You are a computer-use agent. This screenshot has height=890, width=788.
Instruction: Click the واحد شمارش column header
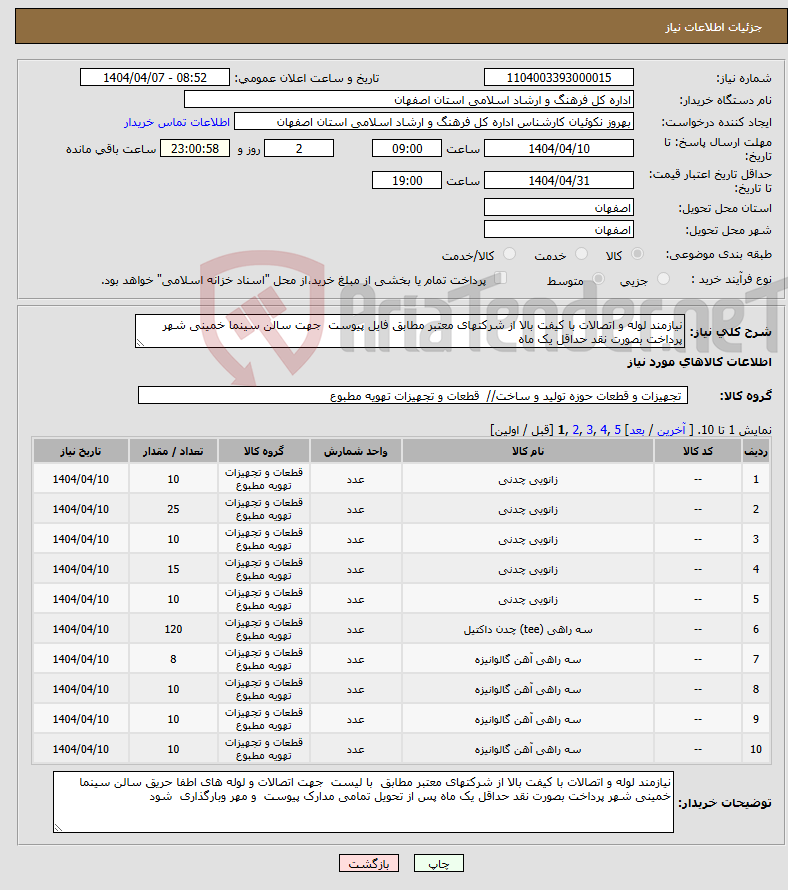[355, 451]
